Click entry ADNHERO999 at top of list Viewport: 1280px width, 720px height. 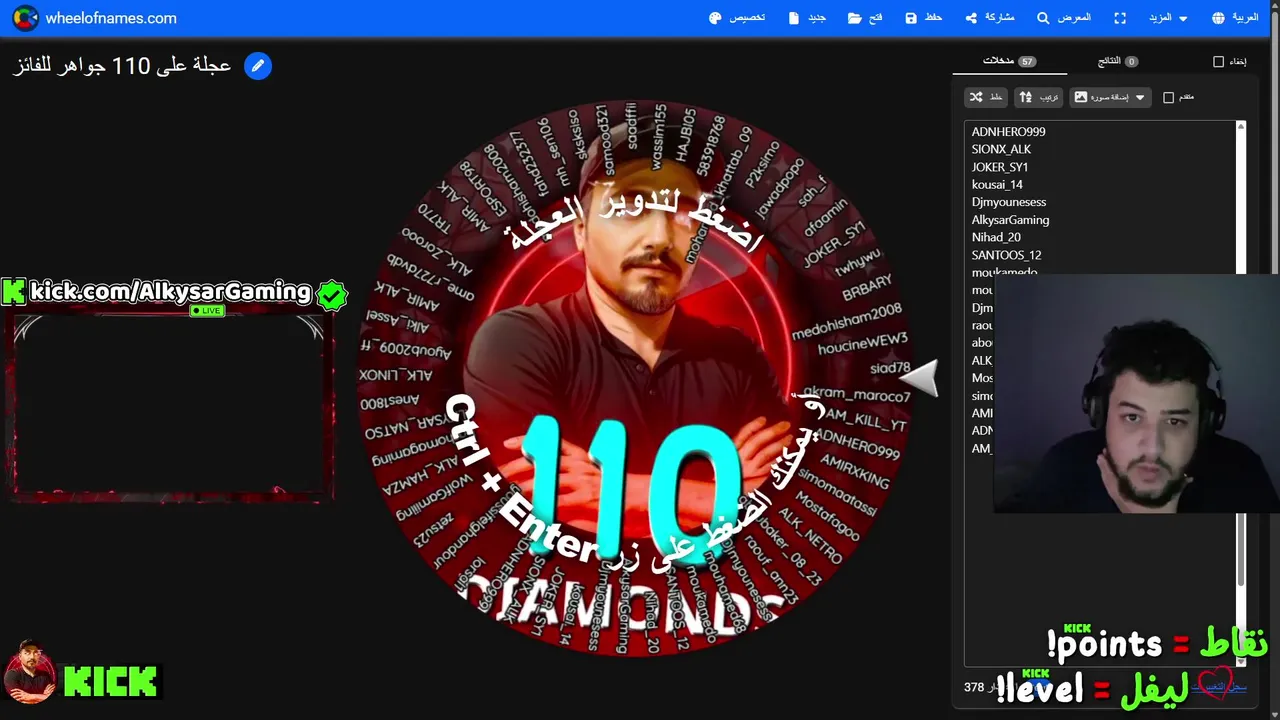point(1008,132)
